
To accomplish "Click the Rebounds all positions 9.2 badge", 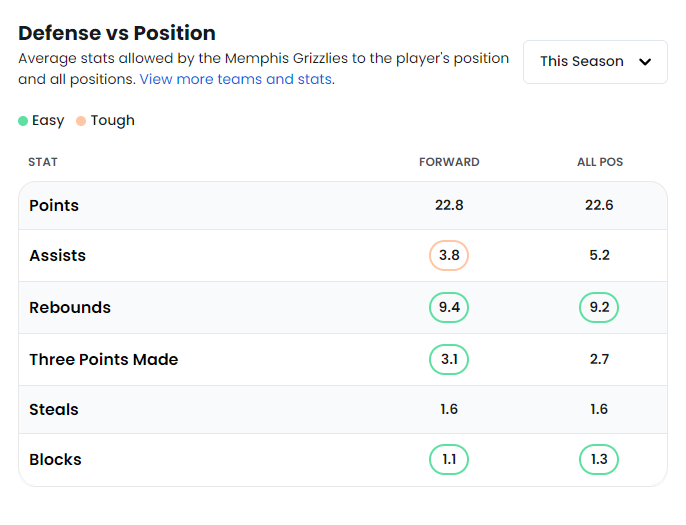I will click(x=599, y=308).
